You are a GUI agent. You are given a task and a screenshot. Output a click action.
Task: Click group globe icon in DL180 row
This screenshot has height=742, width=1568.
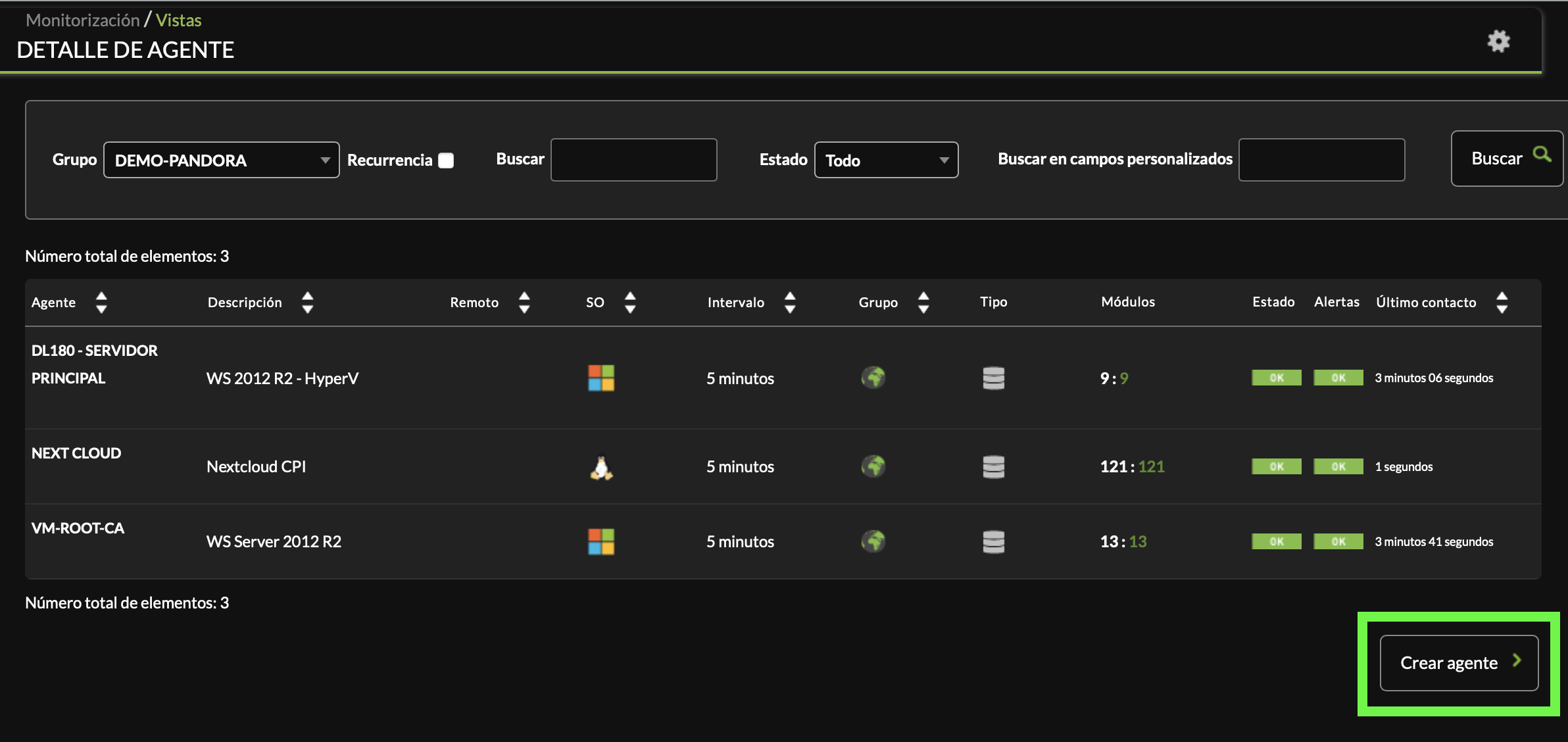873,378
